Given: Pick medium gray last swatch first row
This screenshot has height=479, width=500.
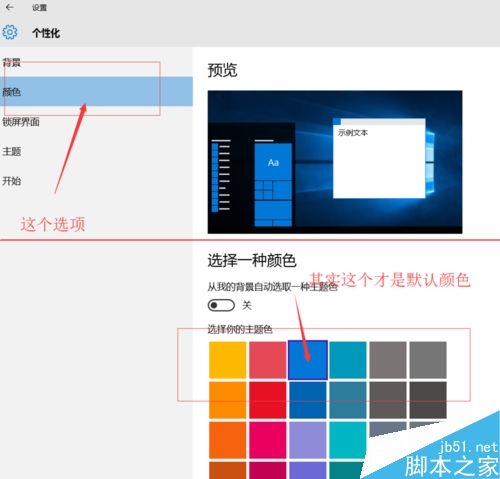Looking at the screenshot, I should click(x=428, y=360).
